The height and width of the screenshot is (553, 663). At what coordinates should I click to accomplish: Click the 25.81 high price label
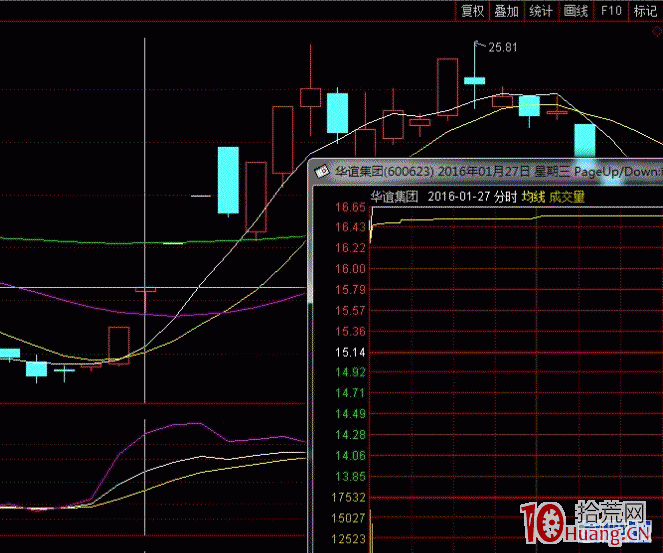[x=502, y=47]
